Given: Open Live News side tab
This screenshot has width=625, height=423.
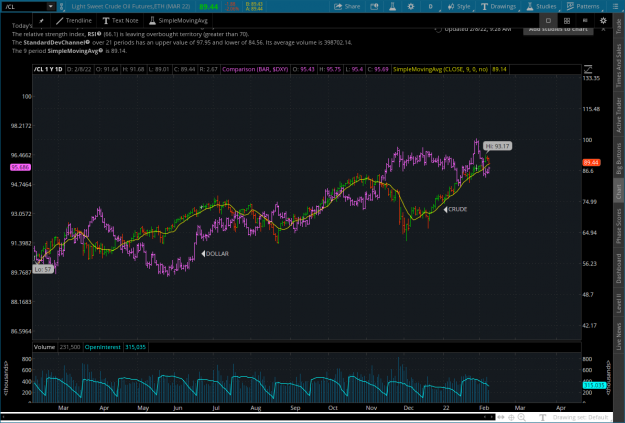Looking at the screenshot, I should click(x=619, y=336).
